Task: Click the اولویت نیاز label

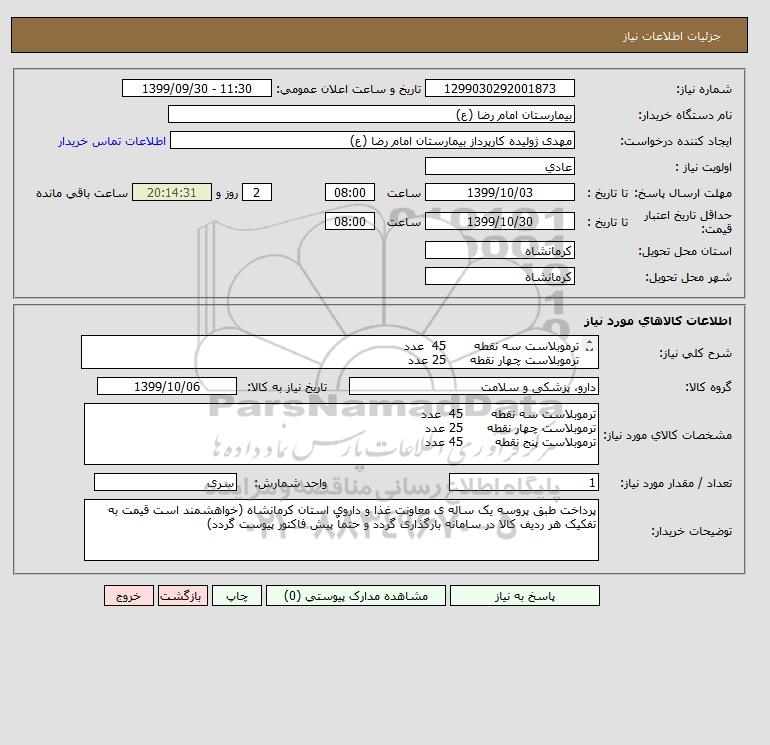Action: click(704, 167)
